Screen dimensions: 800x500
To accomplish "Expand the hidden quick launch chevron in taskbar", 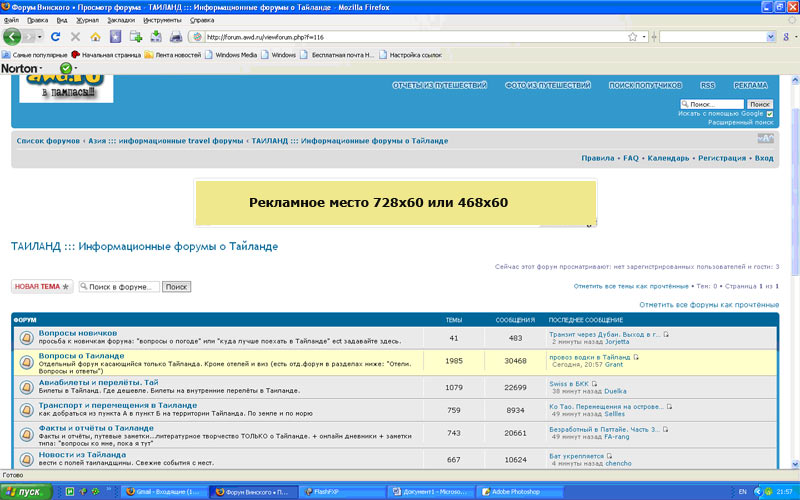I will point(109,490).
